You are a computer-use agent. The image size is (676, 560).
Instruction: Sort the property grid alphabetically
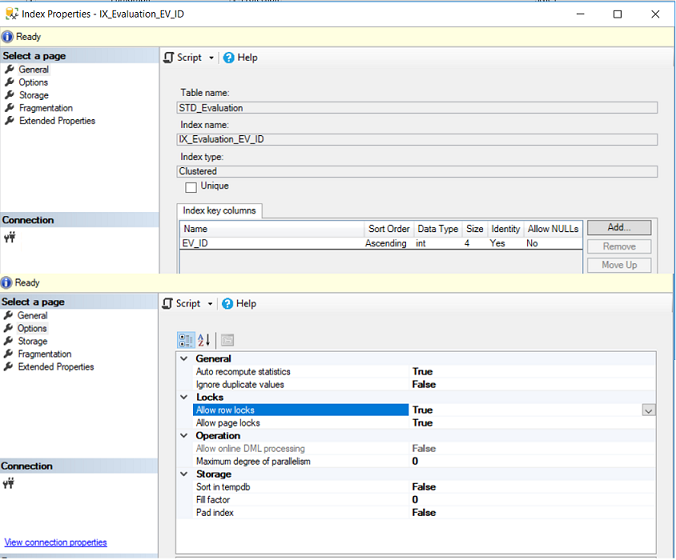coord(204,340)
